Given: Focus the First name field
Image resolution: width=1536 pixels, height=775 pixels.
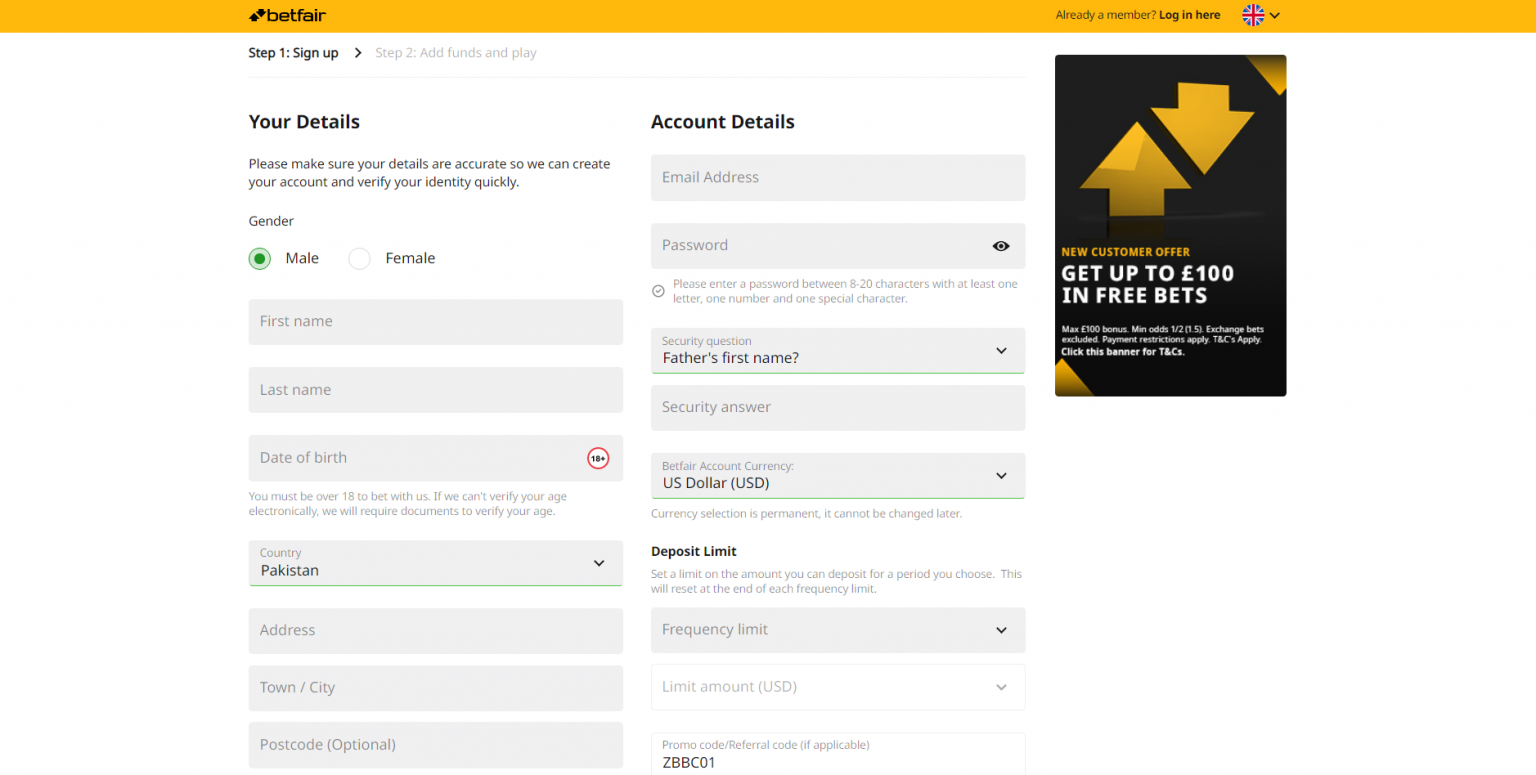Looking at the screenshot, I should coord(435,322).
